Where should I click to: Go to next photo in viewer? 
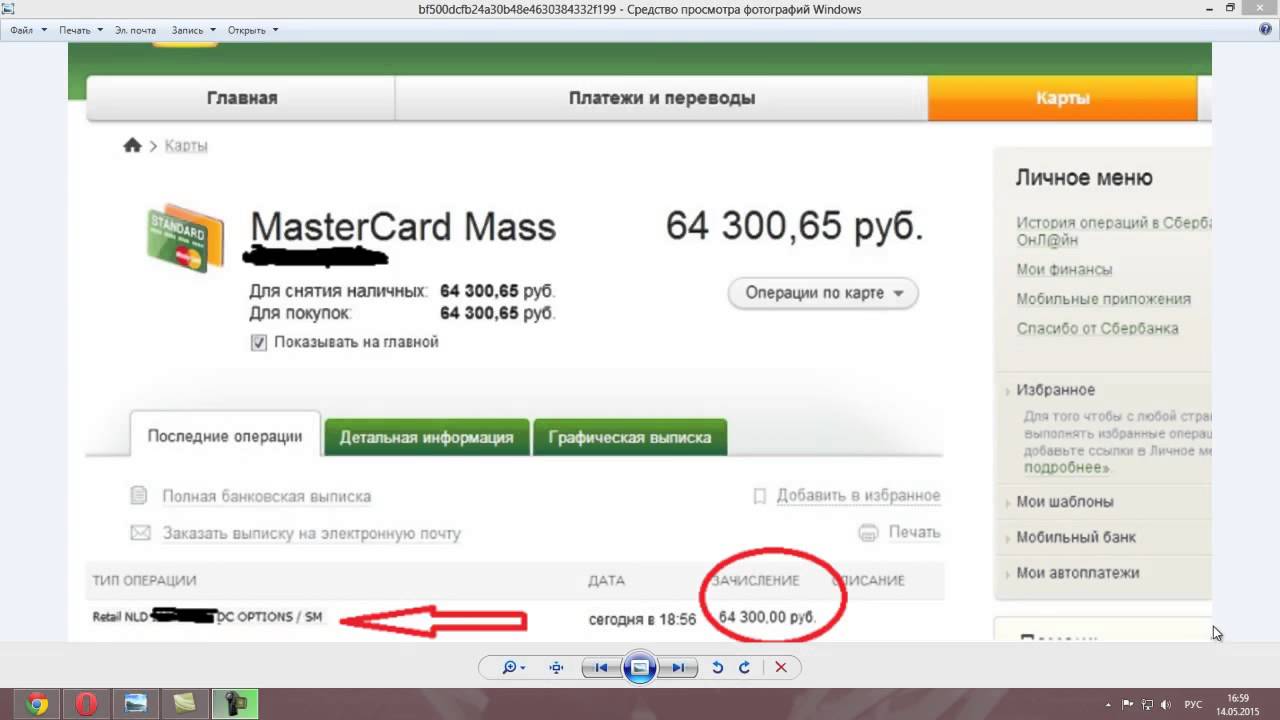[679, 668]
